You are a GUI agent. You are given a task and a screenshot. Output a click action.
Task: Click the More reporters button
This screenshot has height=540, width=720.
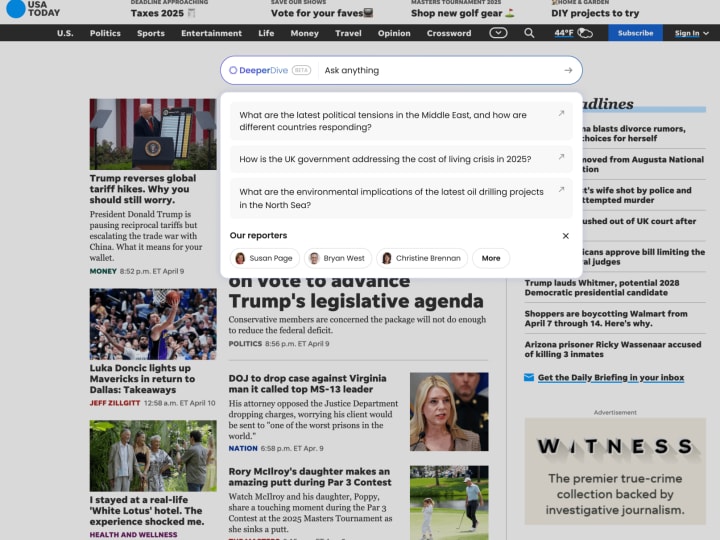491,258
